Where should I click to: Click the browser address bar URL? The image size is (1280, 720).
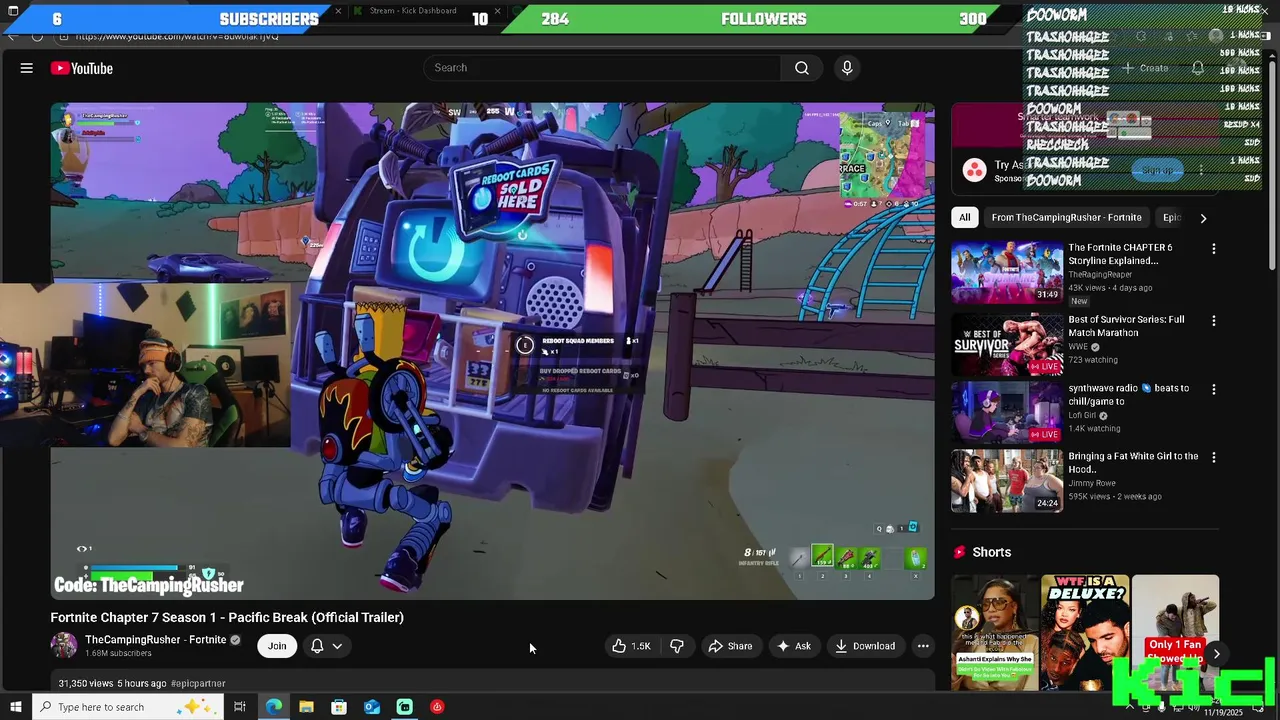point(177,36)
